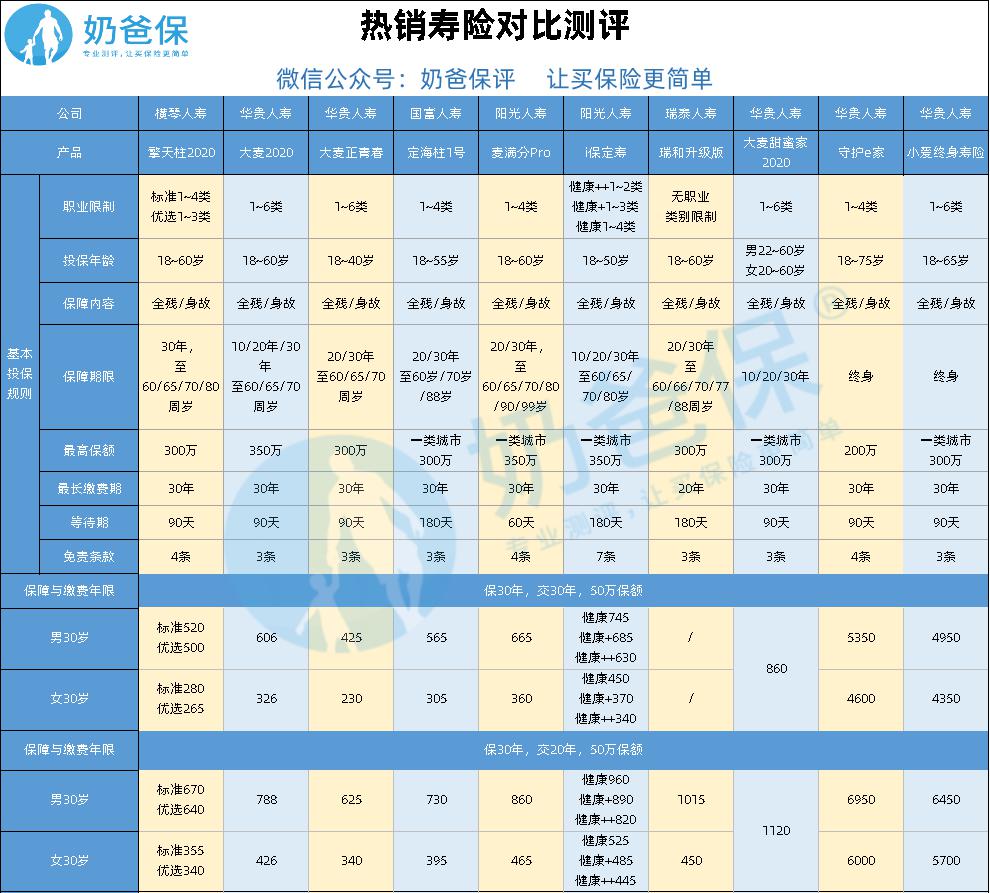Image resolution: width=990 pixels, height=893 pixels.
Task: Click the premium value 4600
Action: tap(861, 698)
